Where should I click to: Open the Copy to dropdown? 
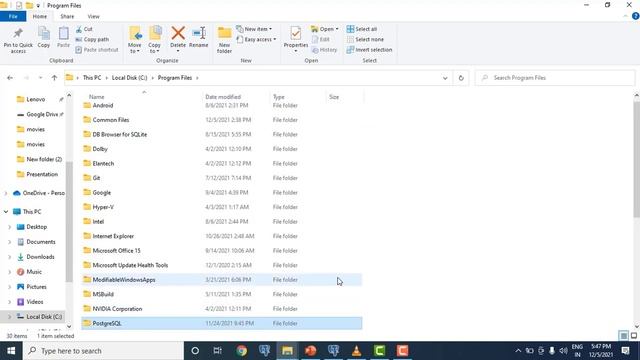tap(154, 40)
